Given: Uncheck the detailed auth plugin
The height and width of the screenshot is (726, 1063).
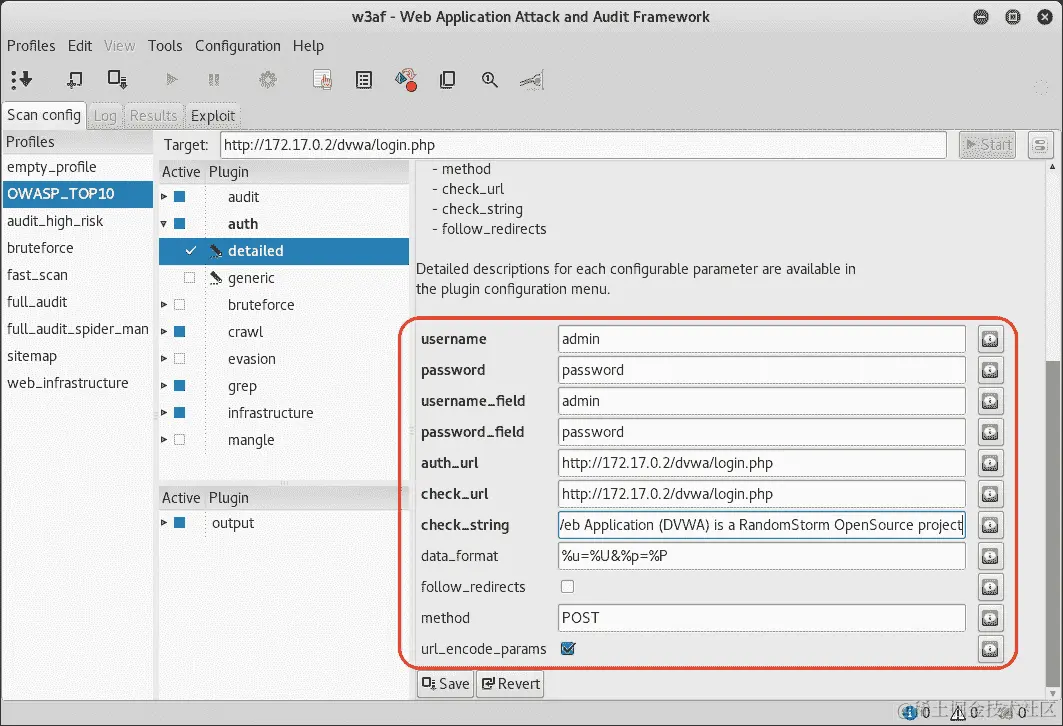Looking at the screenshot, I should click(x=190, y=251).
